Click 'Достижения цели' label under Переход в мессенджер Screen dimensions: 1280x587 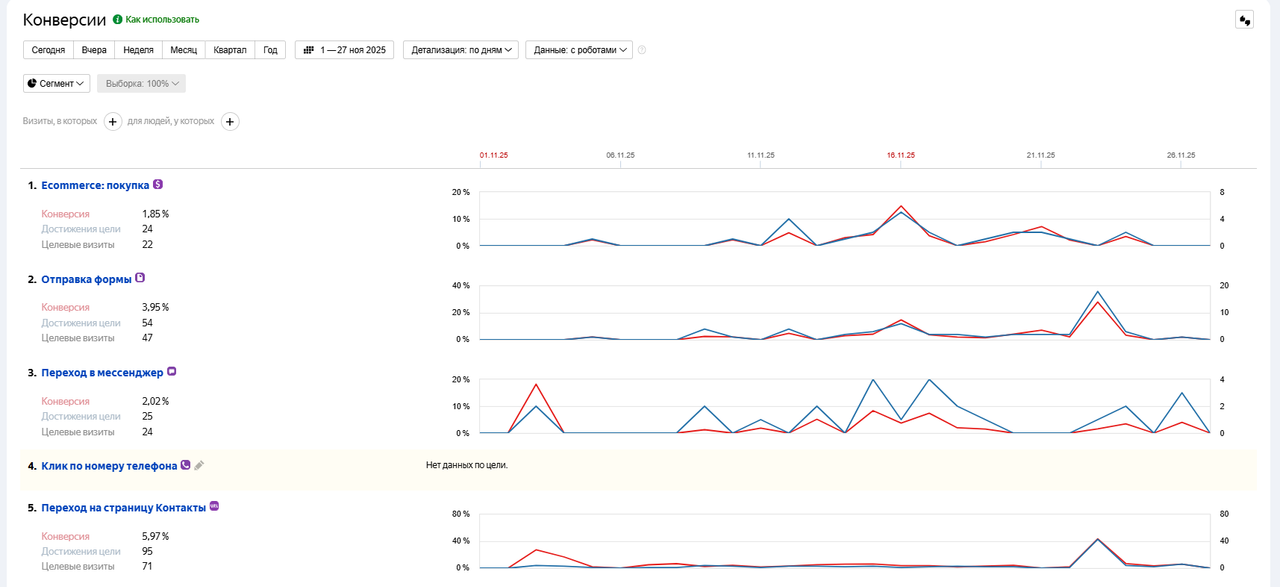[81, 416]
